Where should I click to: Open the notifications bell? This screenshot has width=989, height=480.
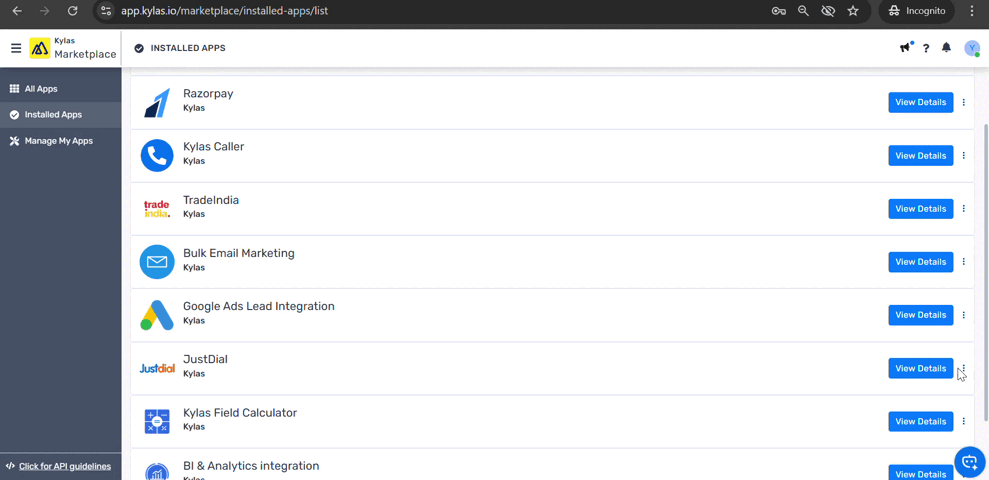pyautogui.click(x=946, y=48)
